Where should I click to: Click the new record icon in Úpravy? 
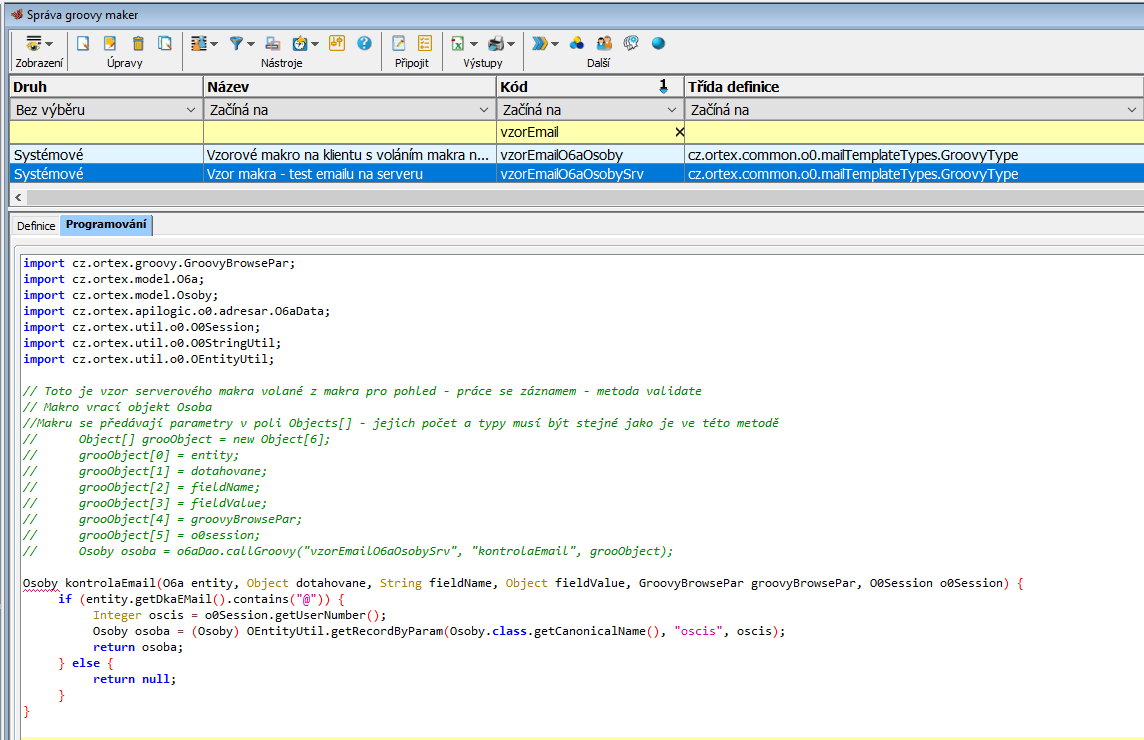pyautogui.click(x=84, y=44)
